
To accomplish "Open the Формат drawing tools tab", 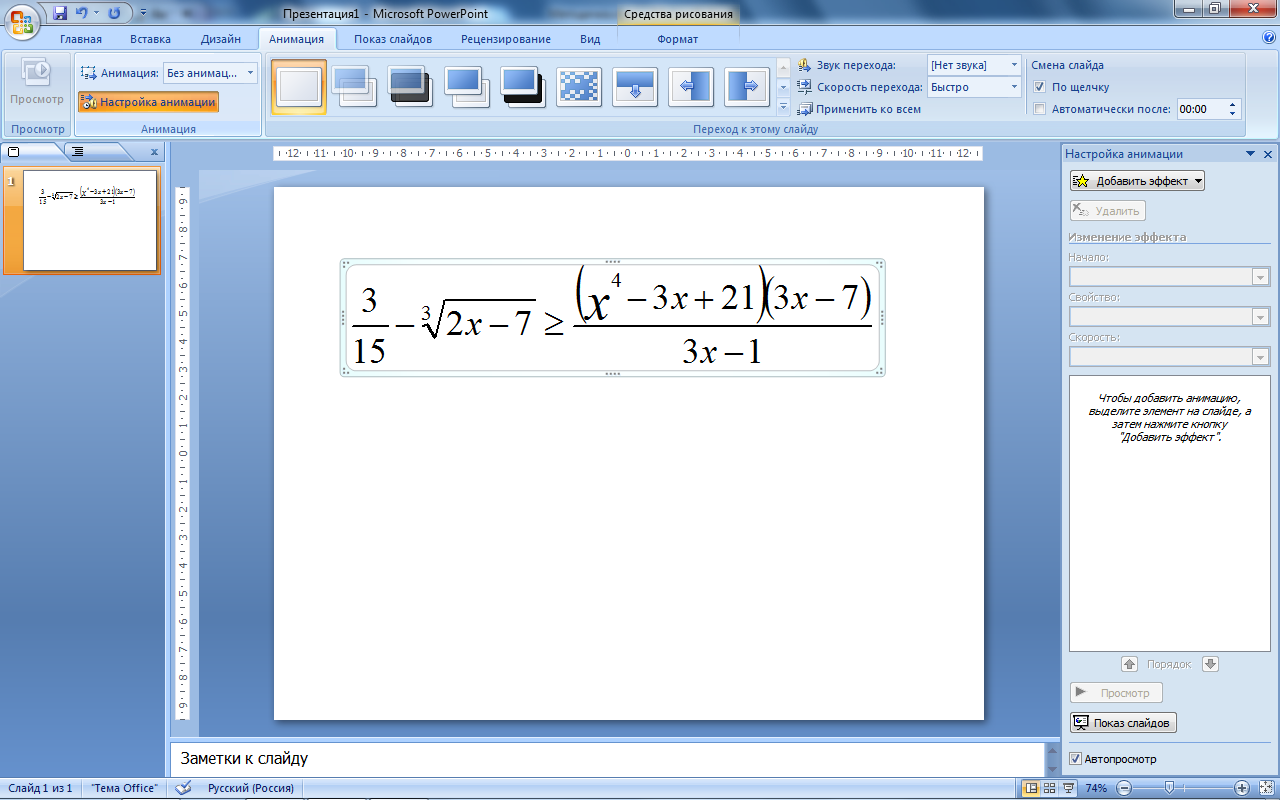I will coord(678,39).
